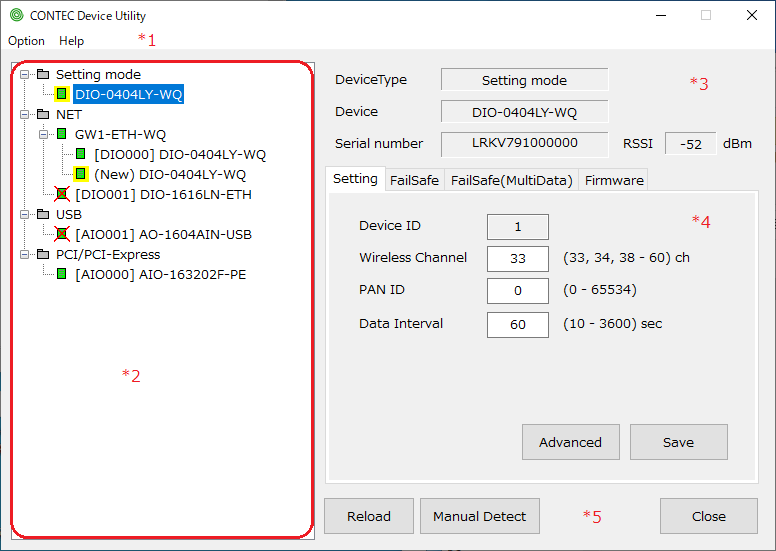The width and height of the screenshot is (776, 551).
Task: Click the Manual Detect button
Action: pos(480,516)
